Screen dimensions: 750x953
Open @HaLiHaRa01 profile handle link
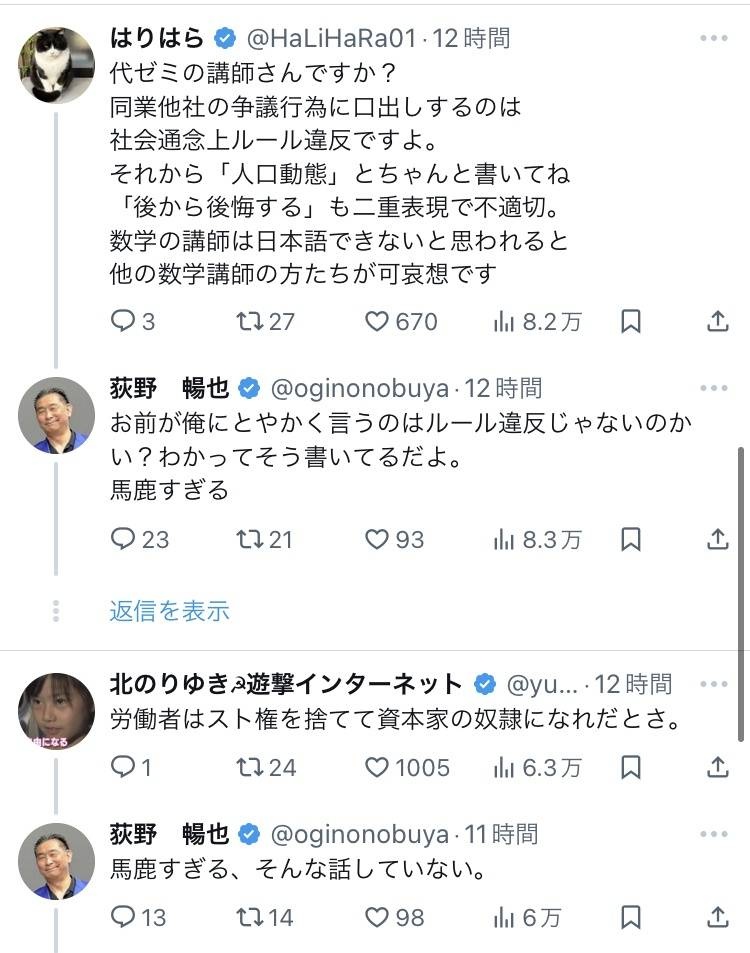(331, 39)
